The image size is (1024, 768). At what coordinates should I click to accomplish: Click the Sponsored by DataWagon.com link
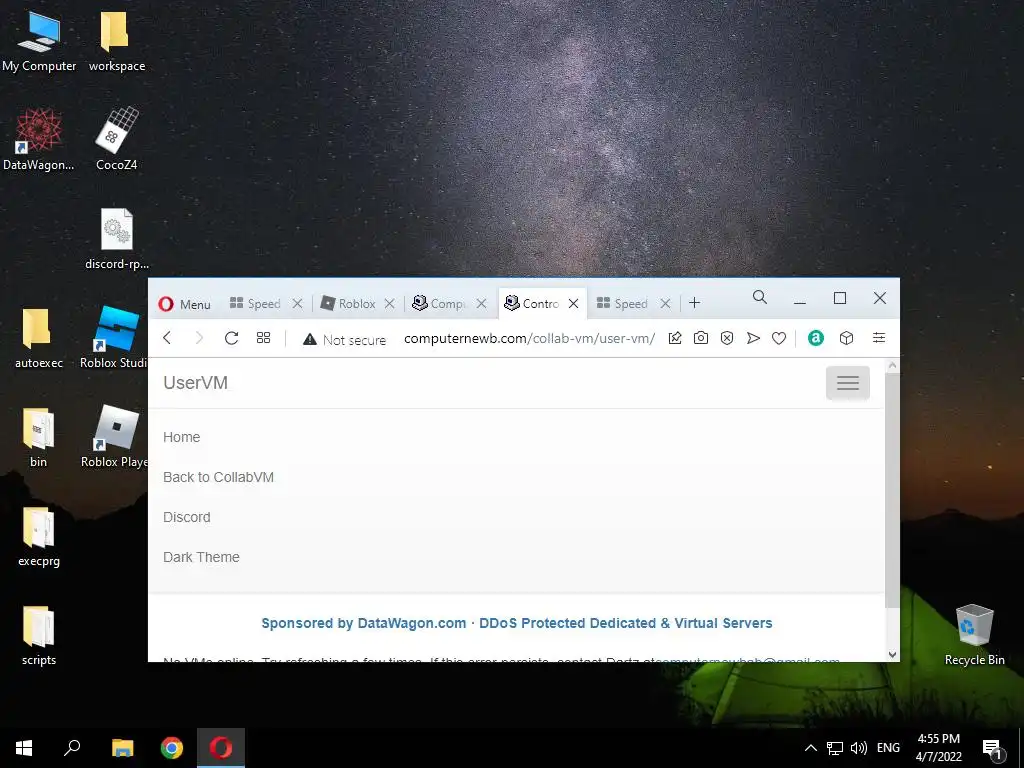(x=517, y=623)
